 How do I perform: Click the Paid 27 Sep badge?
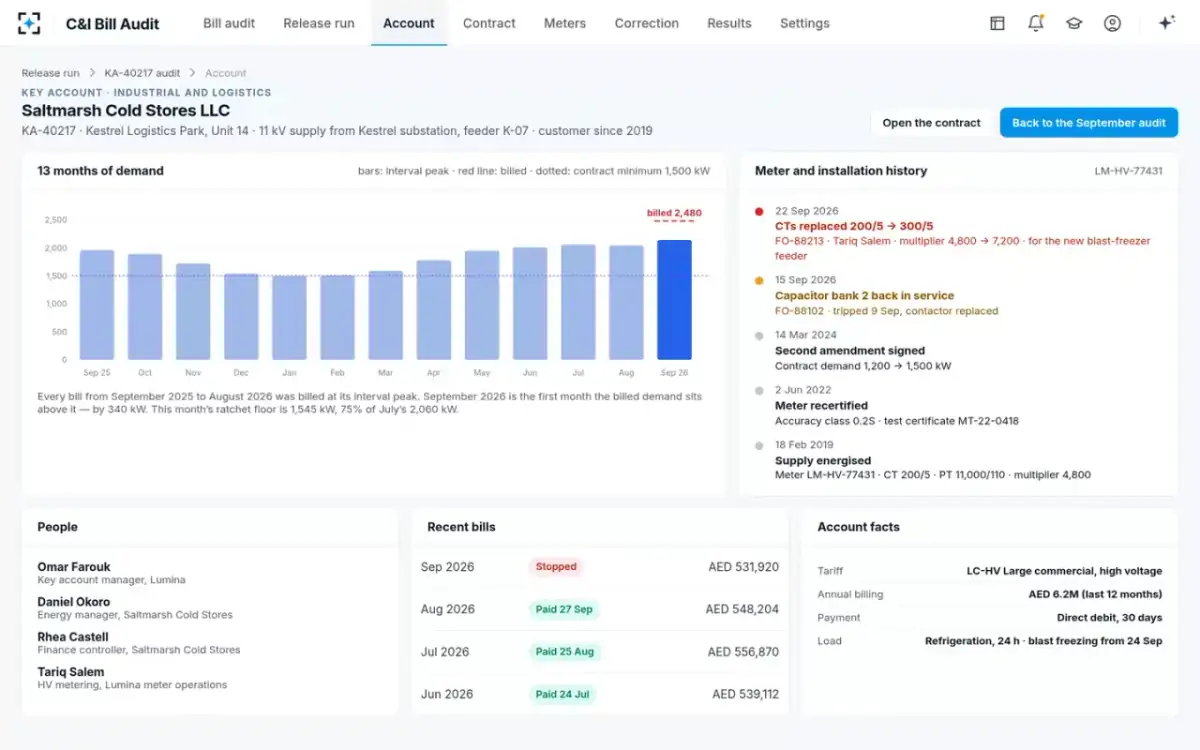point(564,609)
